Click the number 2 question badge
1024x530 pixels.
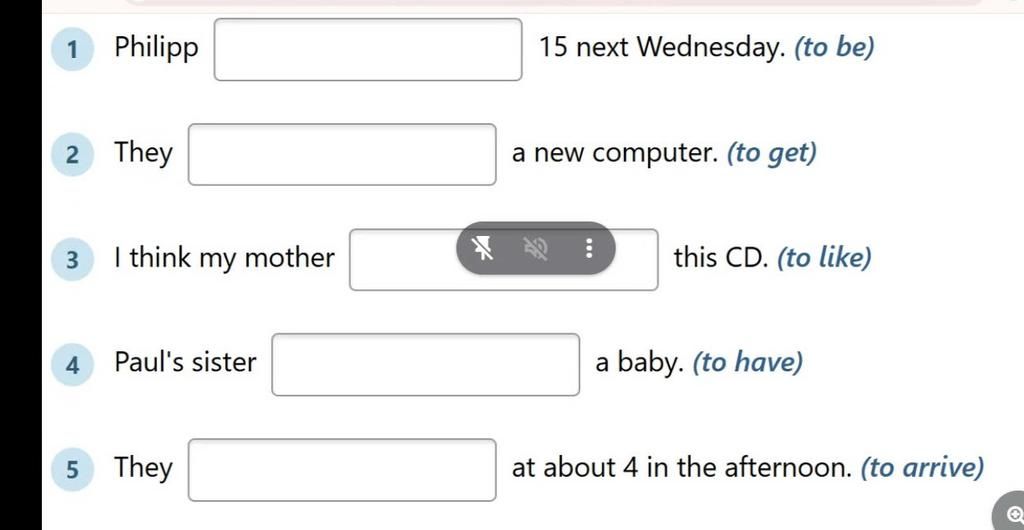click(x=72, y=154)
